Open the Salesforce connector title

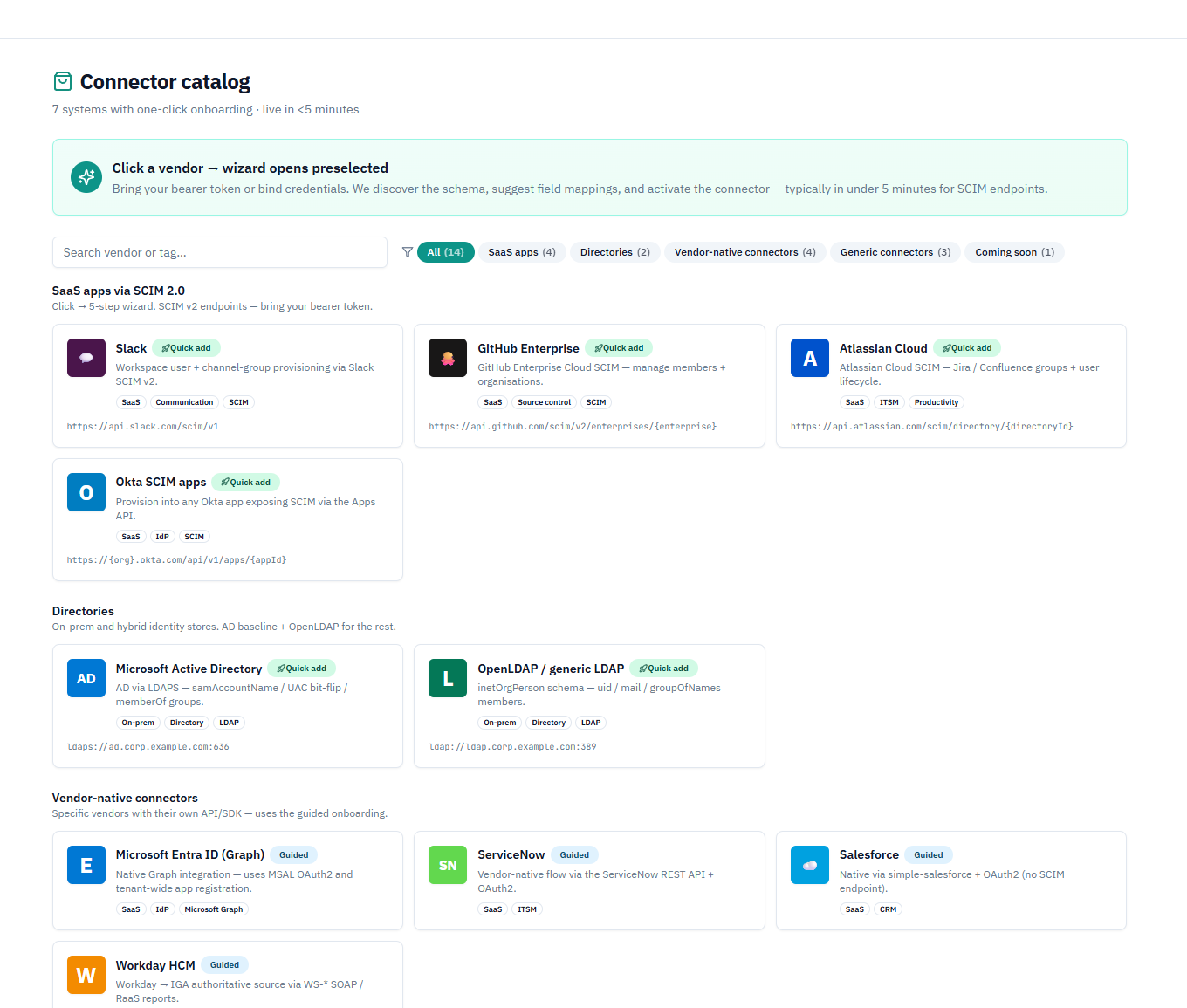(869, 855)
